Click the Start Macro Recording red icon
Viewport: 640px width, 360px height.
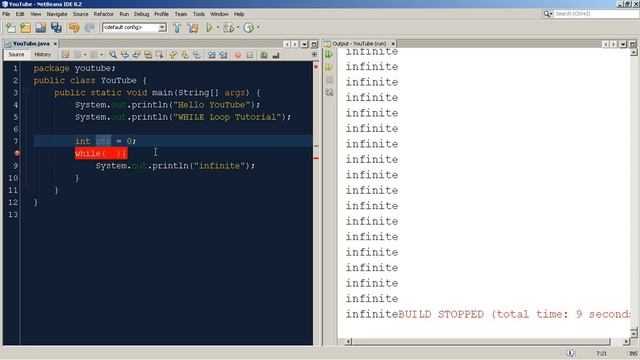pos(238,55)
